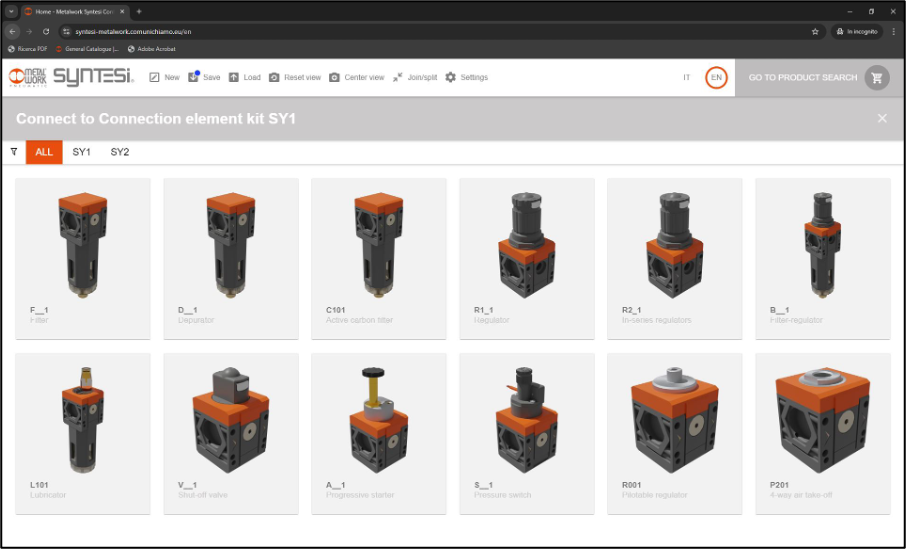Click the Join/split arrows icon
The width and height of the screenshot is (906, 550).
point(398,77)
